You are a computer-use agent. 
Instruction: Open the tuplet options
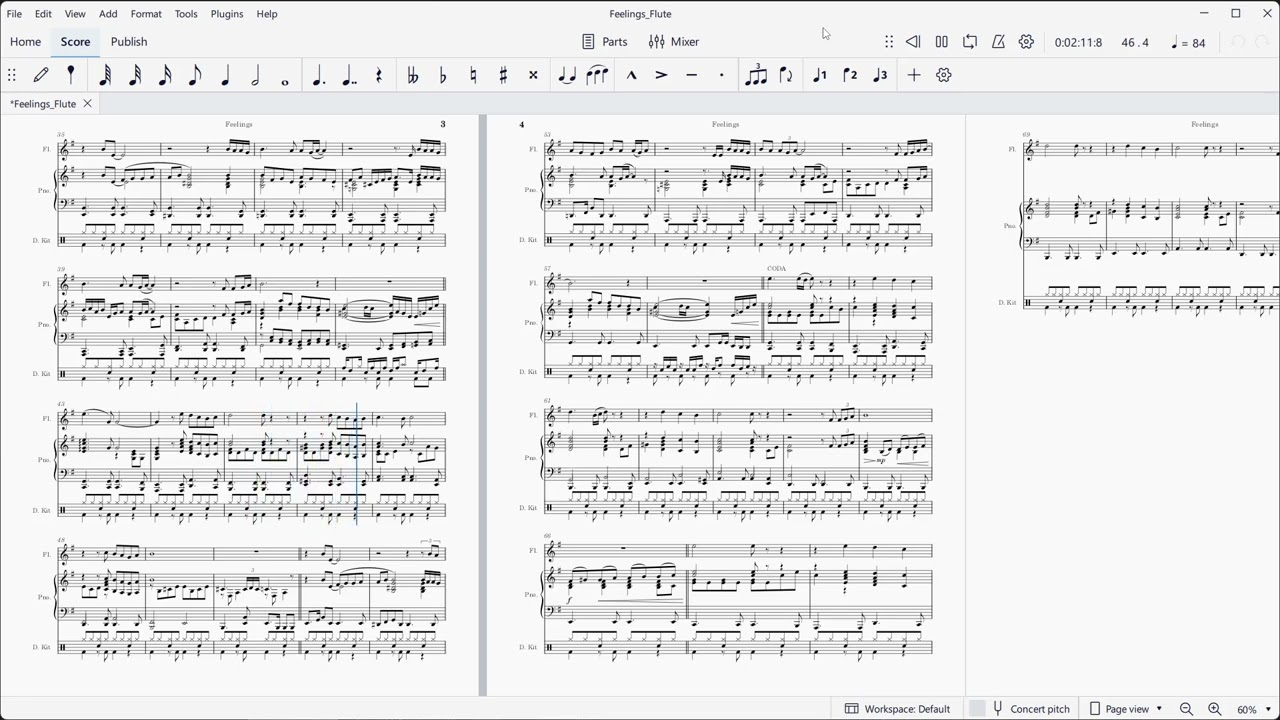coord(756,75)
